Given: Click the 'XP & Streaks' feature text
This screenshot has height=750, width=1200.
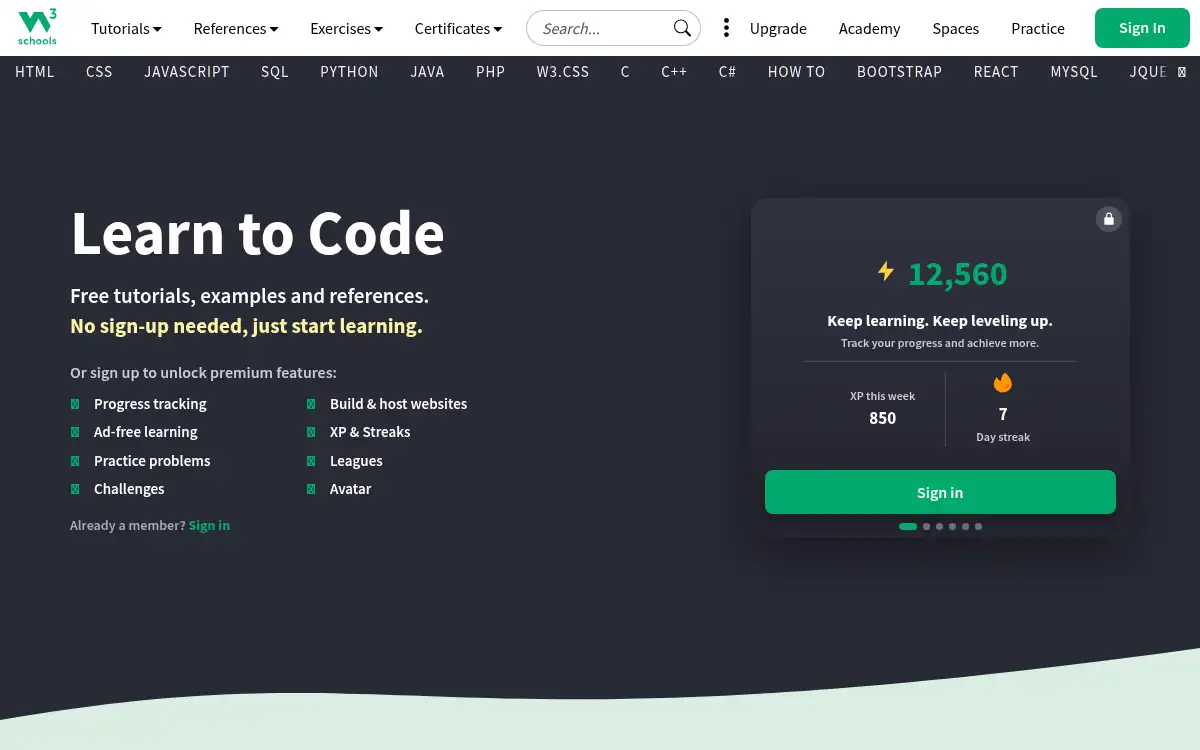Looking at the screenshot, I should click(370, 432).
